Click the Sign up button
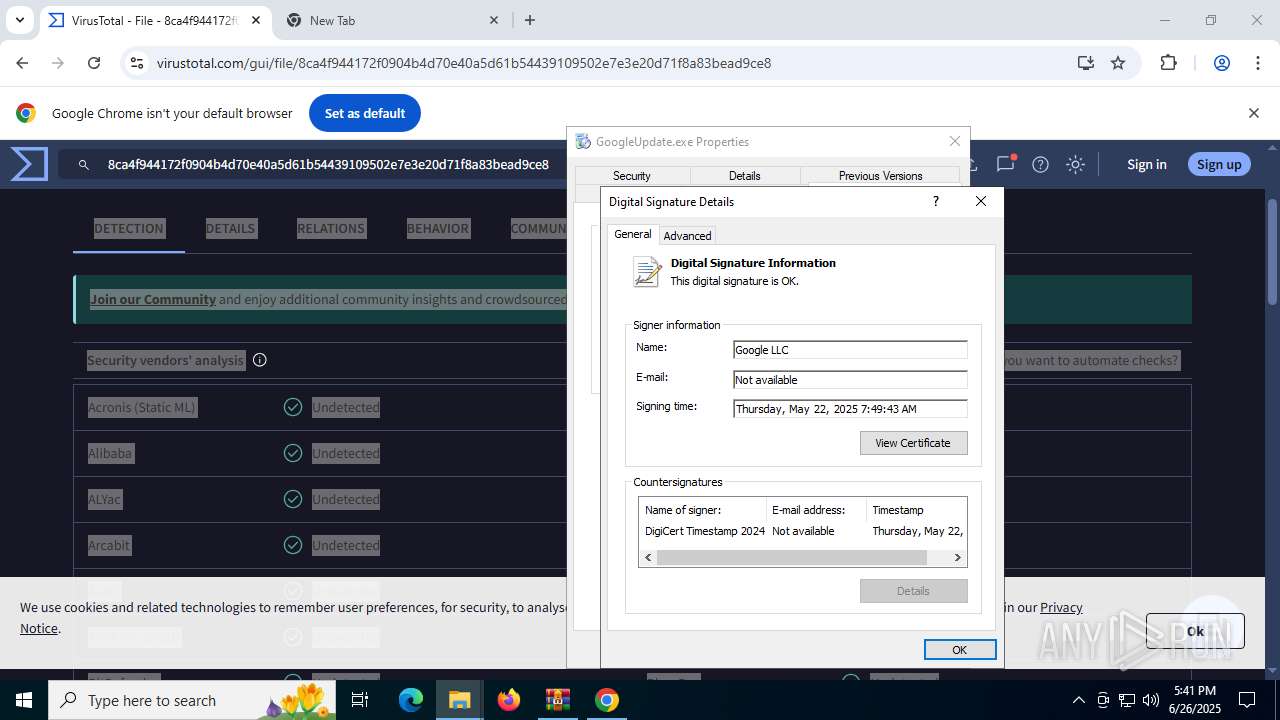Viewport: 1280px width, 720px height. click(x=1219, y=164)
